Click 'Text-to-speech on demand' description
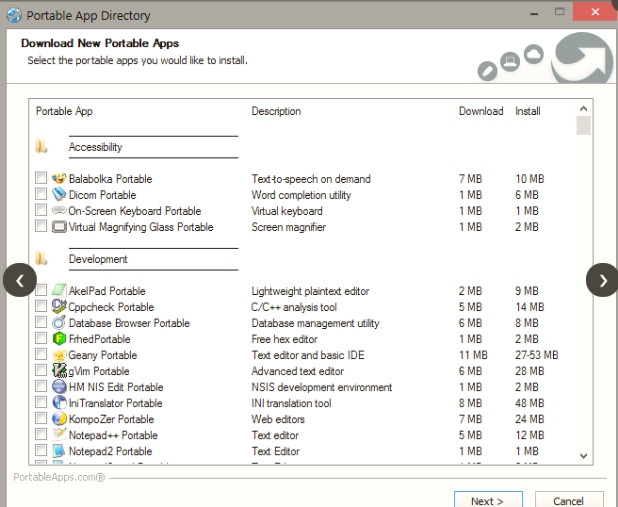 tap(311, 179)
